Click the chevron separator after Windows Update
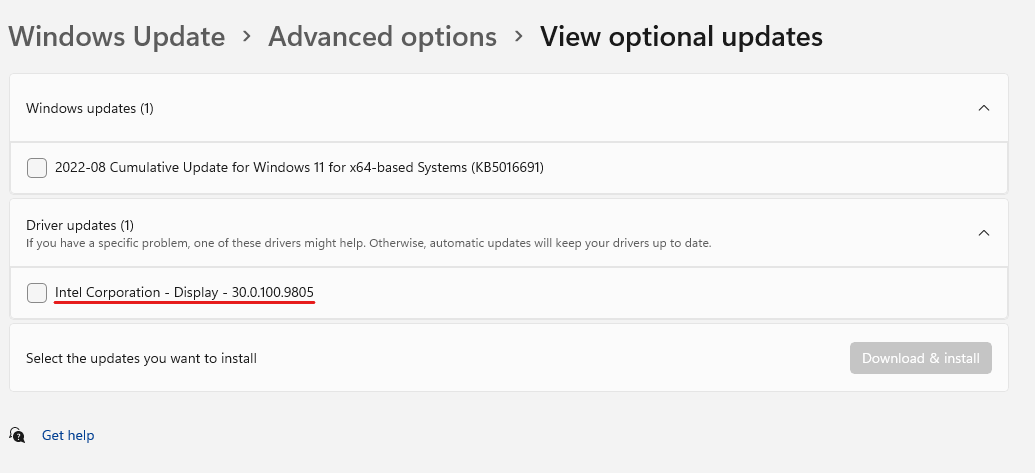 247,36
